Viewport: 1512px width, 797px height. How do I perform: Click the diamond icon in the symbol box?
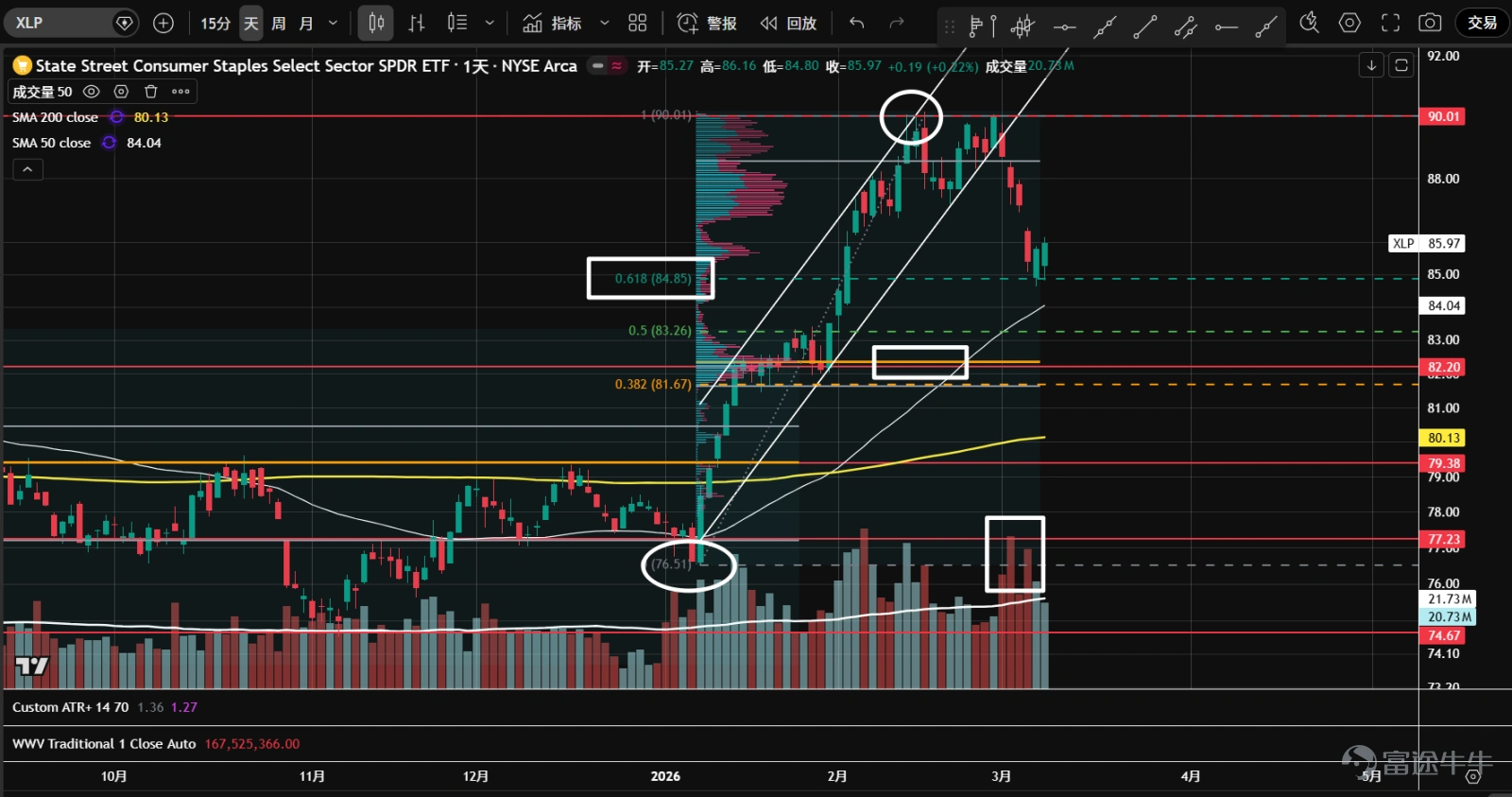(x=124, y=23)
